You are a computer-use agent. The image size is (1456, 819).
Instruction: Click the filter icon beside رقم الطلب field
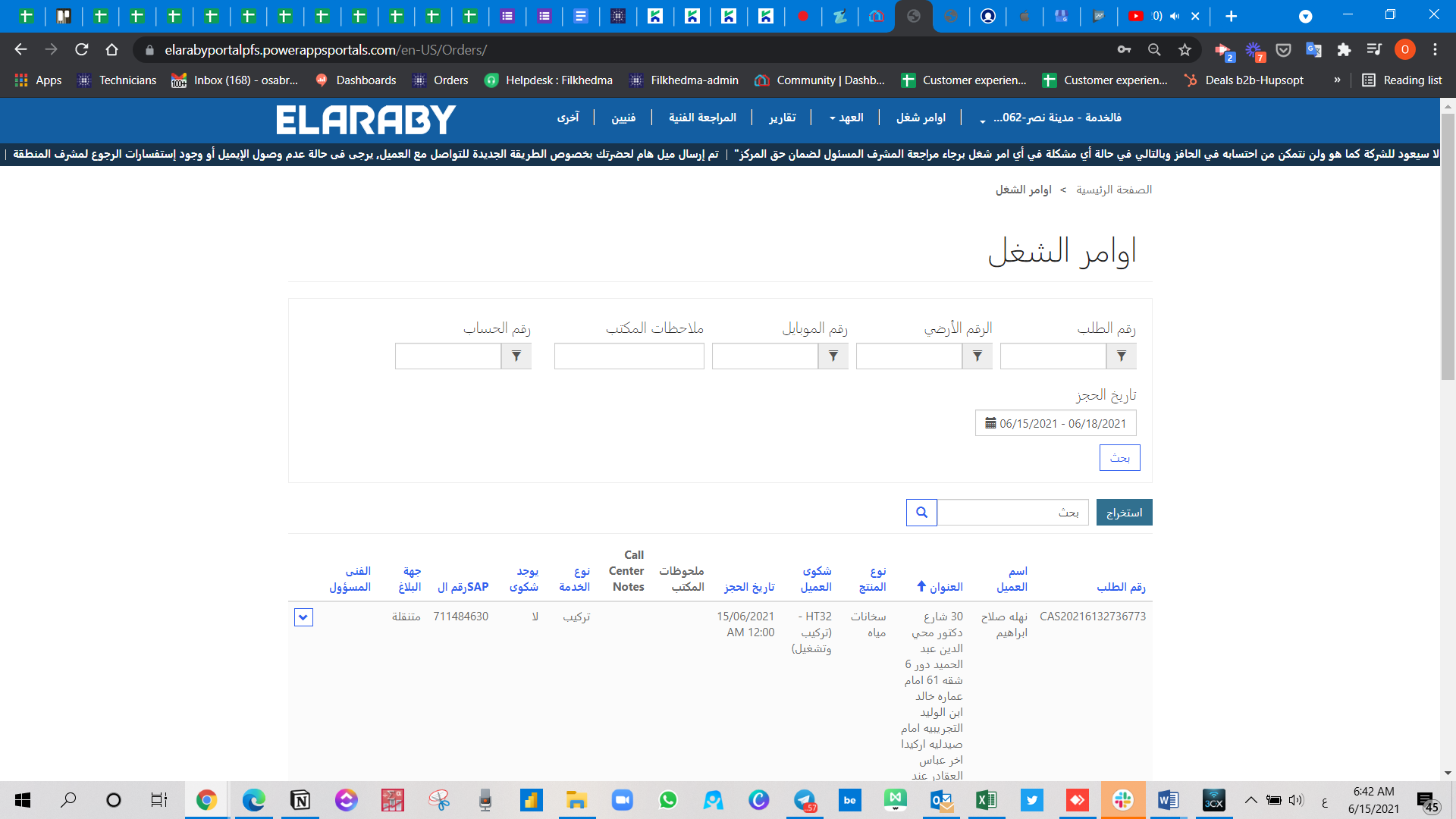click(1121, 356)
